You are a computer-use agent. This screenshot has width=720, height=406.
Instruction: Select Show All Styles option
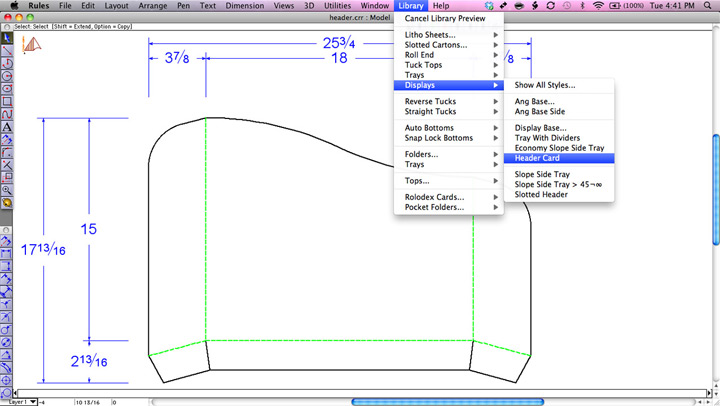tap(545, 85)
